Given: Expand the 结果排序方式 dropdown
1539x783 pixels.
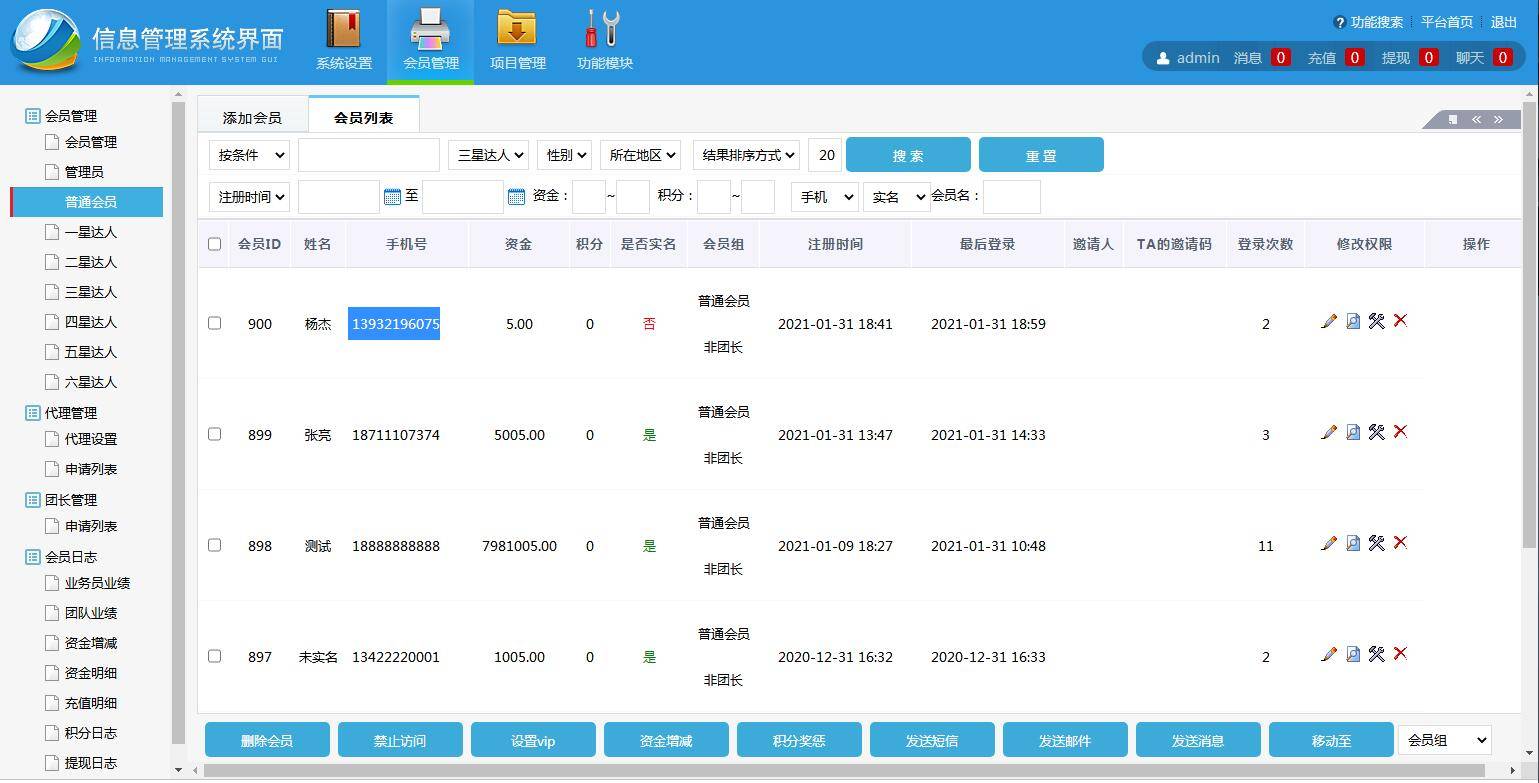Looking at the screenshot, I should tap(745, 154).
